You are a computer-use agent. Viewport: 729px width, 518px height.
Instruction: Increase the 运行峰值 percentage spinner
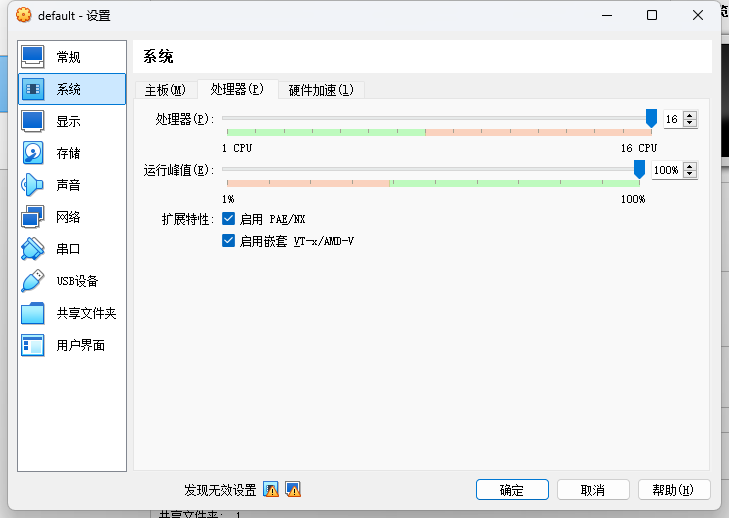tap(690, 166)
